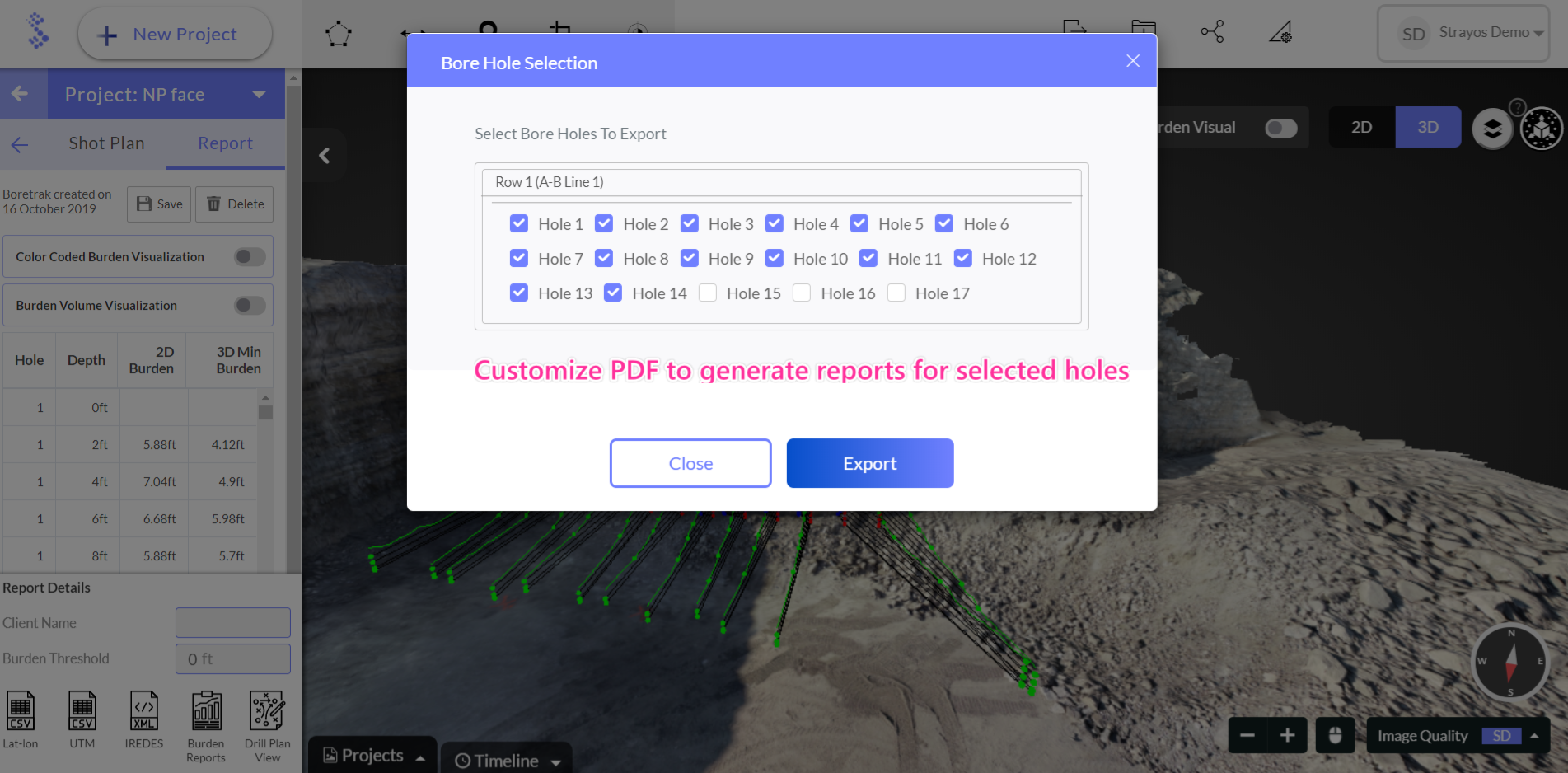Save the Boretrak report
The image size is (1568, 773).
tap(159, 204)
